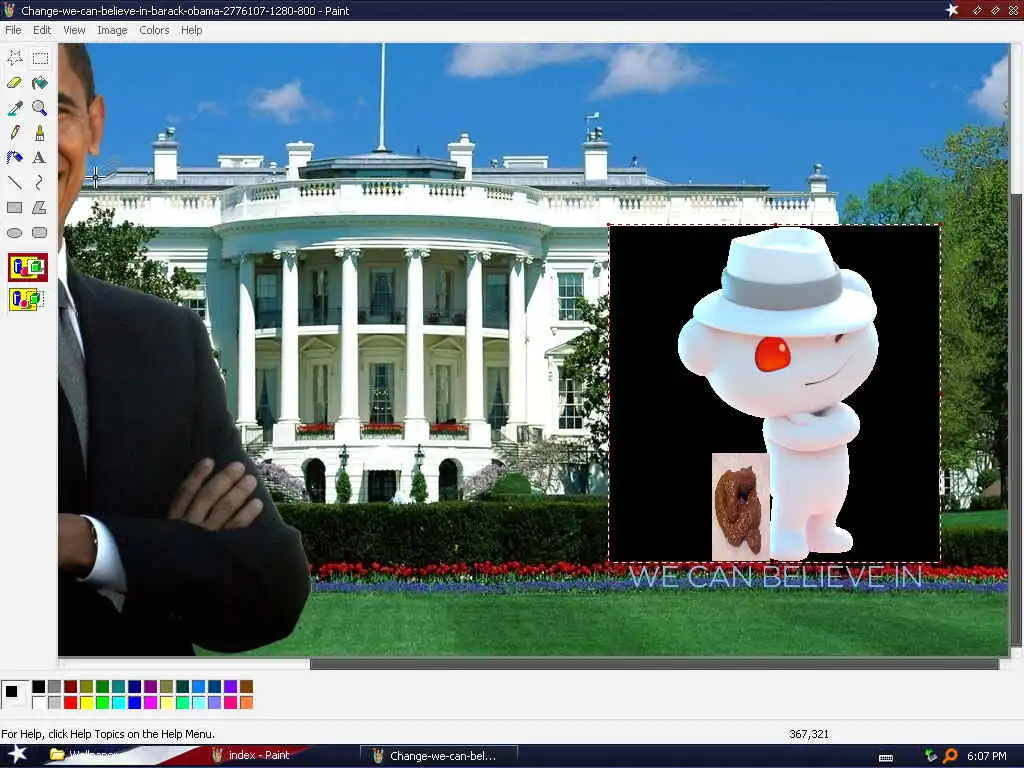Choose the Fill With Color bucket
Screen dimensions: 1024x768
40,83
